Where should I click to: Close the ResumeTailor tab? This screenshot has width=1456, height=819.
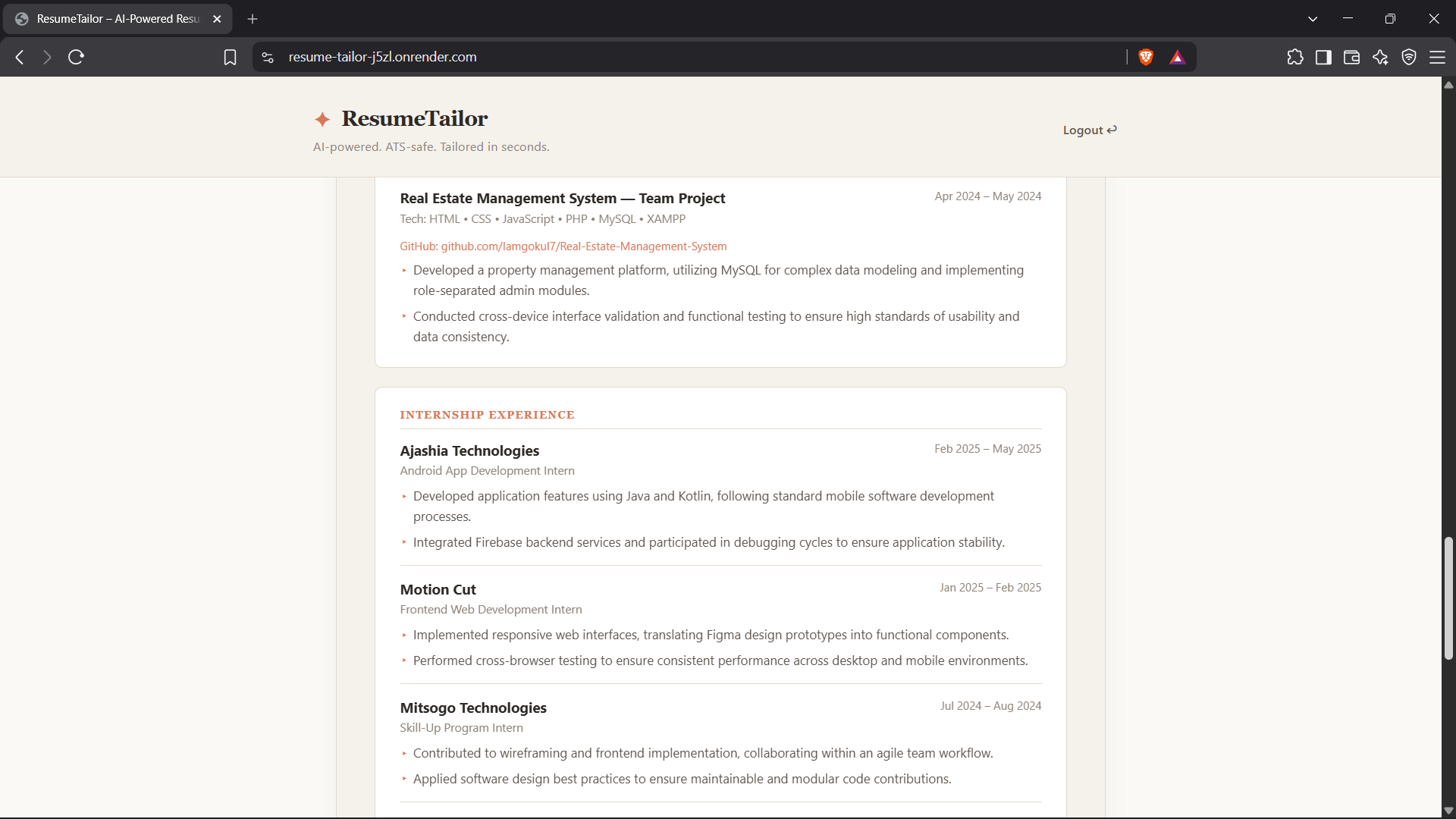point(217,19)
